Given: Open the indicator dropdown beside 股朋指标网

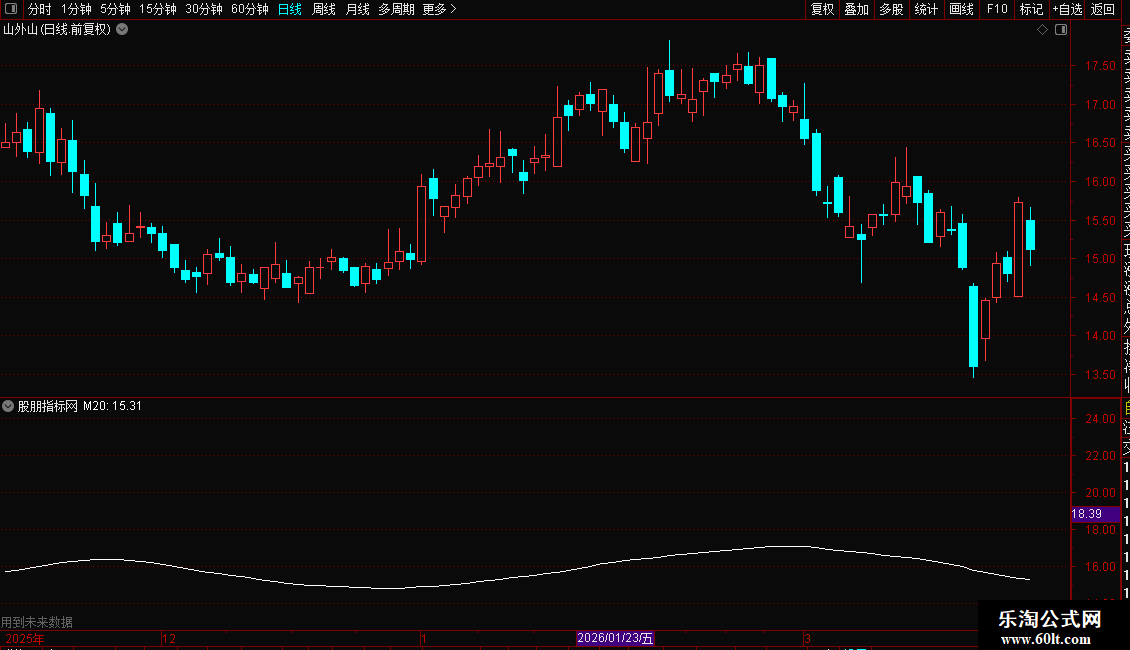Looking at the screenshot, I should 8,406.
